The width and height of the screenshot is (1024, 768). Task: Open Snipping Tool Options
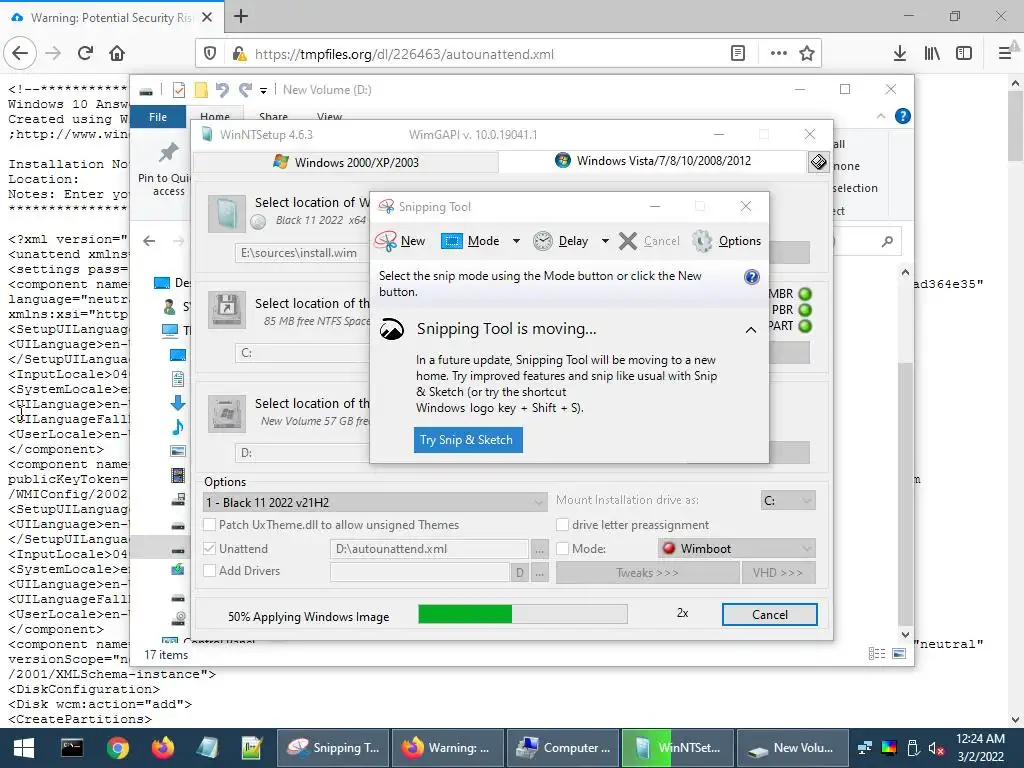tap(727, 241)
